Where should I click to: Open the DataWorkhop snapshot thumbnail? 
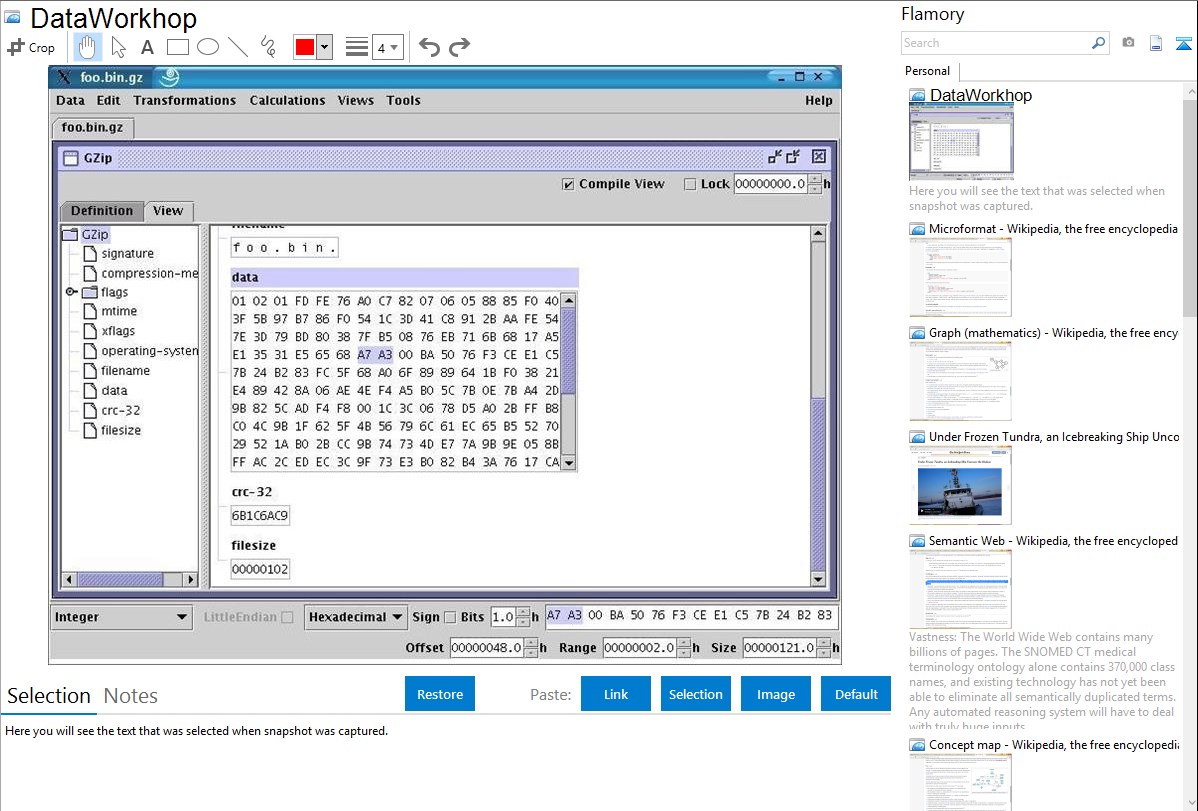pos(961,142)
